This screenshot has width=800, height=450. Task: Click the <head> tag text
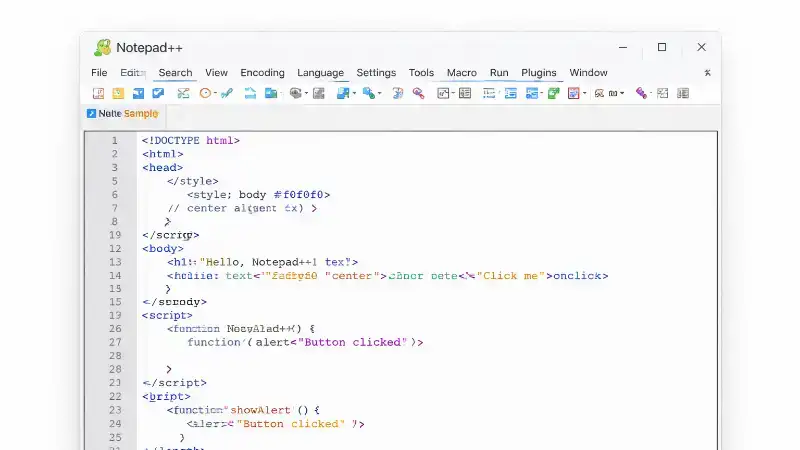[162, 167]
